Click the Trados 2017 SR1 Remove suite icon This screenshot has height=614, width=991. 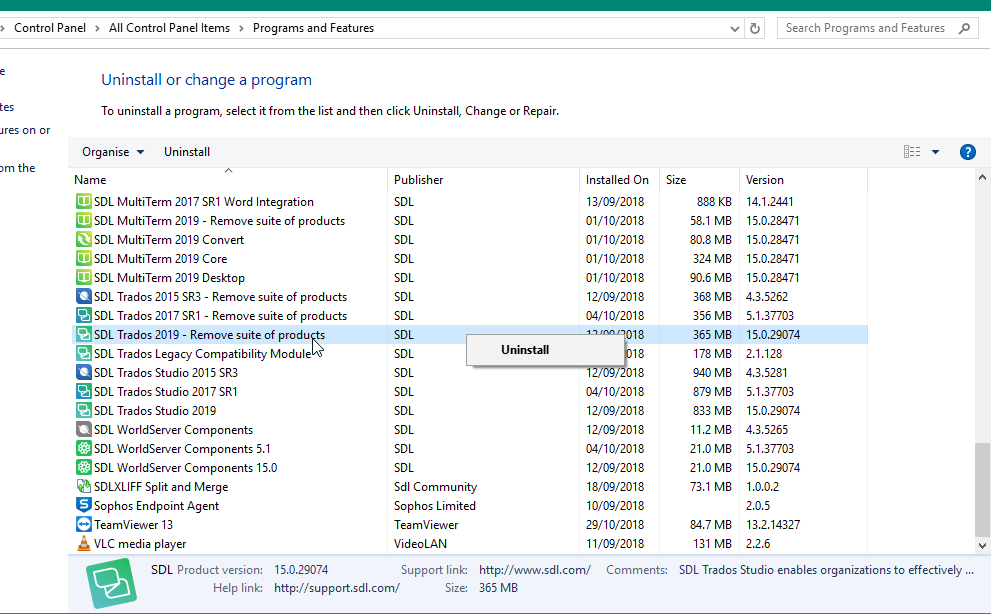83,316
